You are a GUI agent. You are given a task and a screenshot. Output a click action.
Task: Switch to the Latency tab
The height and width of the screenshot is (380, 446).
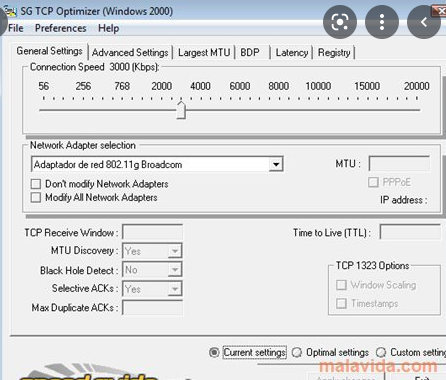point(292,53)
